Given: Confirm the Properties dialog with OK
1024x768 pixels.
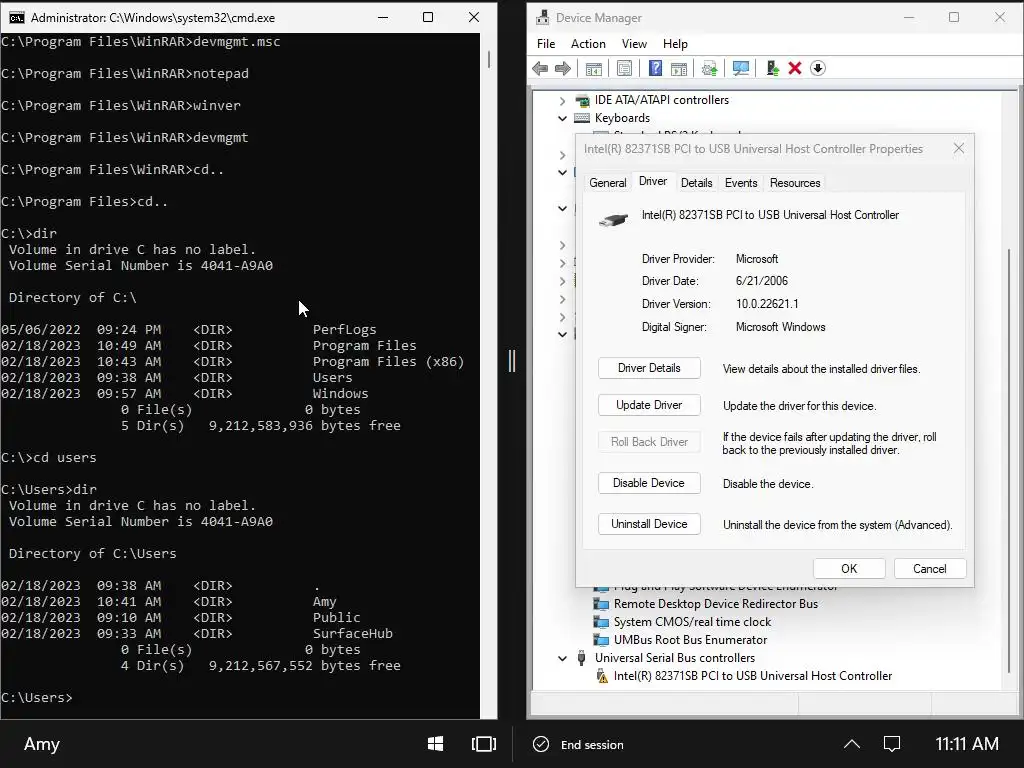Looking at the screenshot, I should pos(849,569).
